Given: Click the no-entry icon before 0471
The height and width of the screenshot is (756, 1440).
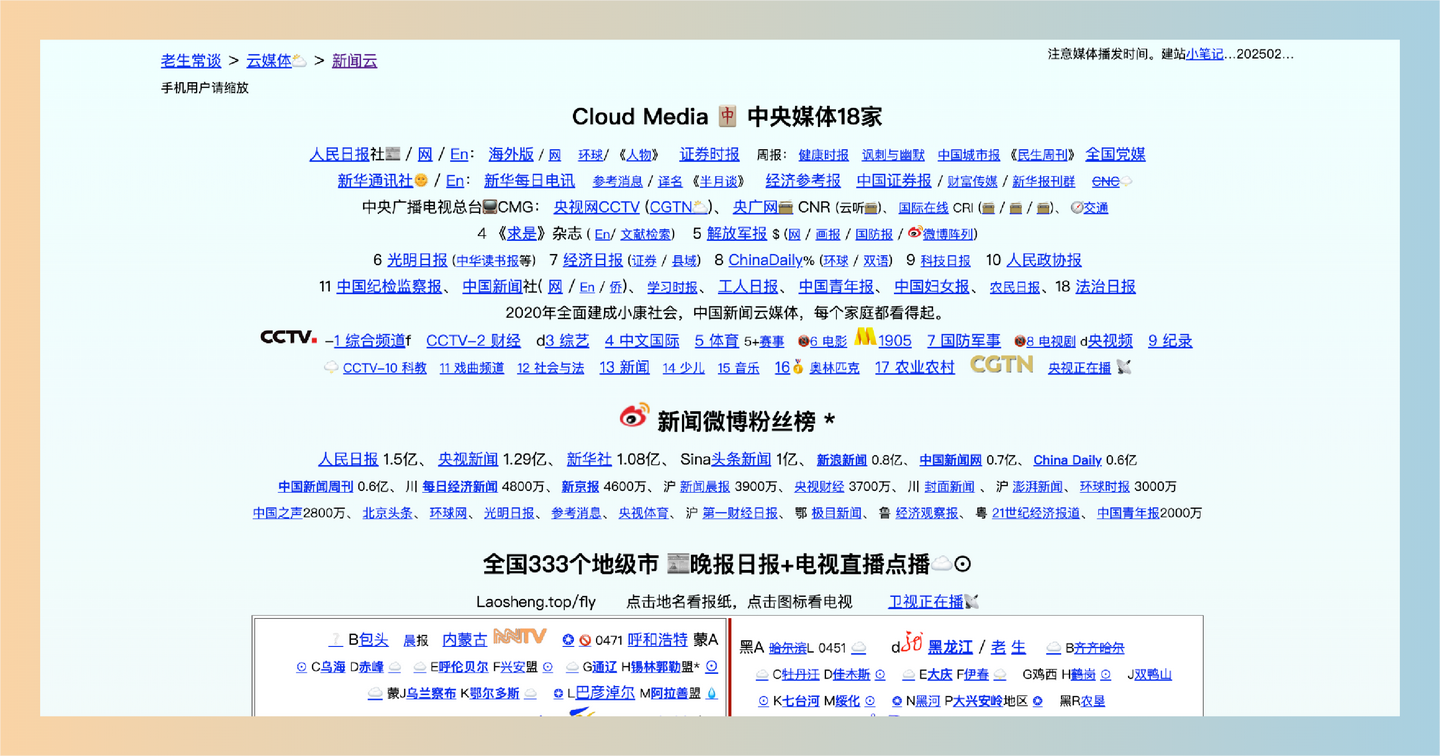Looking at the screenshot, I should (585, 640).
